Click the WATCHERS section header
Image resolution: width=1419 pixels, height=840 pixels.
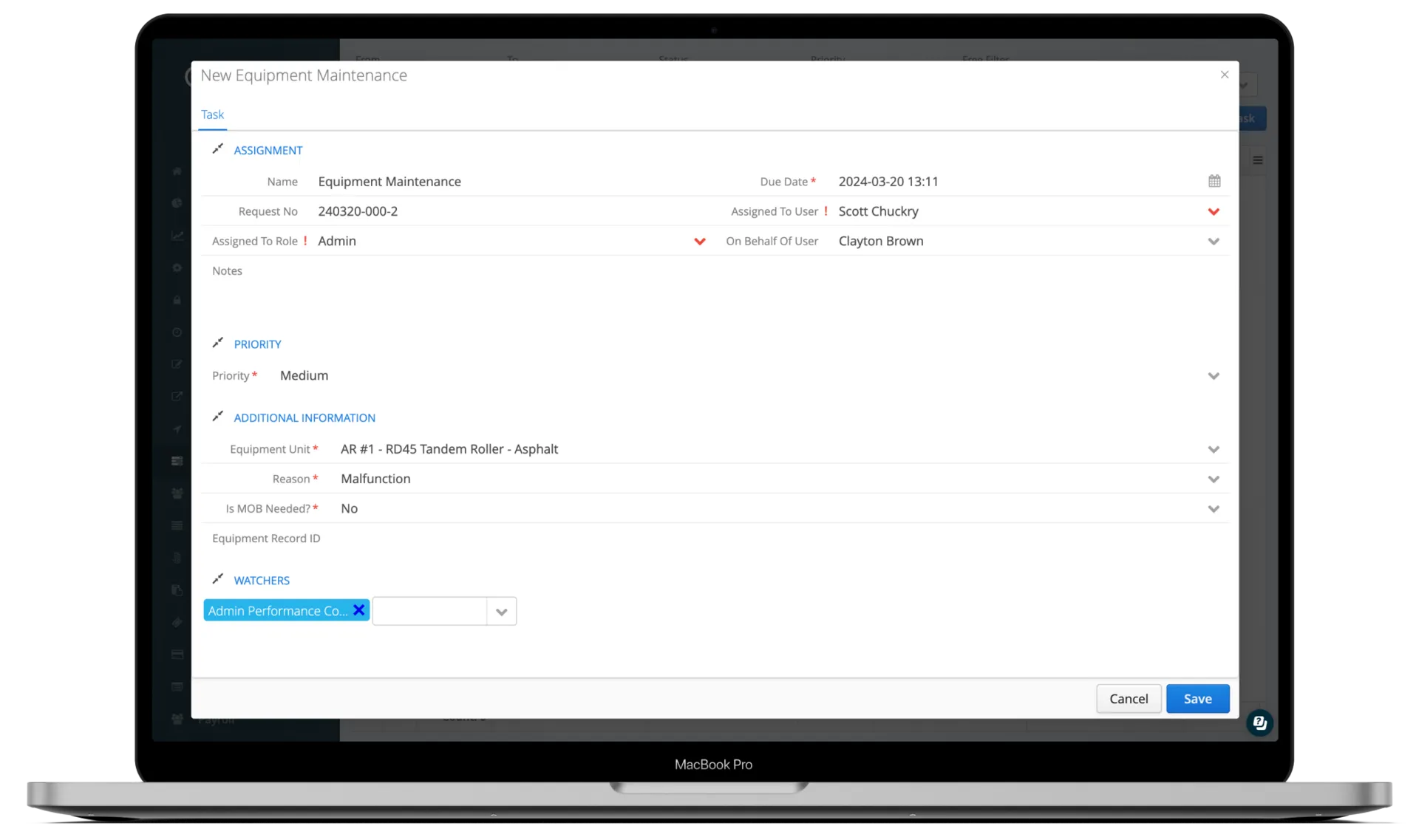point(262,580)
